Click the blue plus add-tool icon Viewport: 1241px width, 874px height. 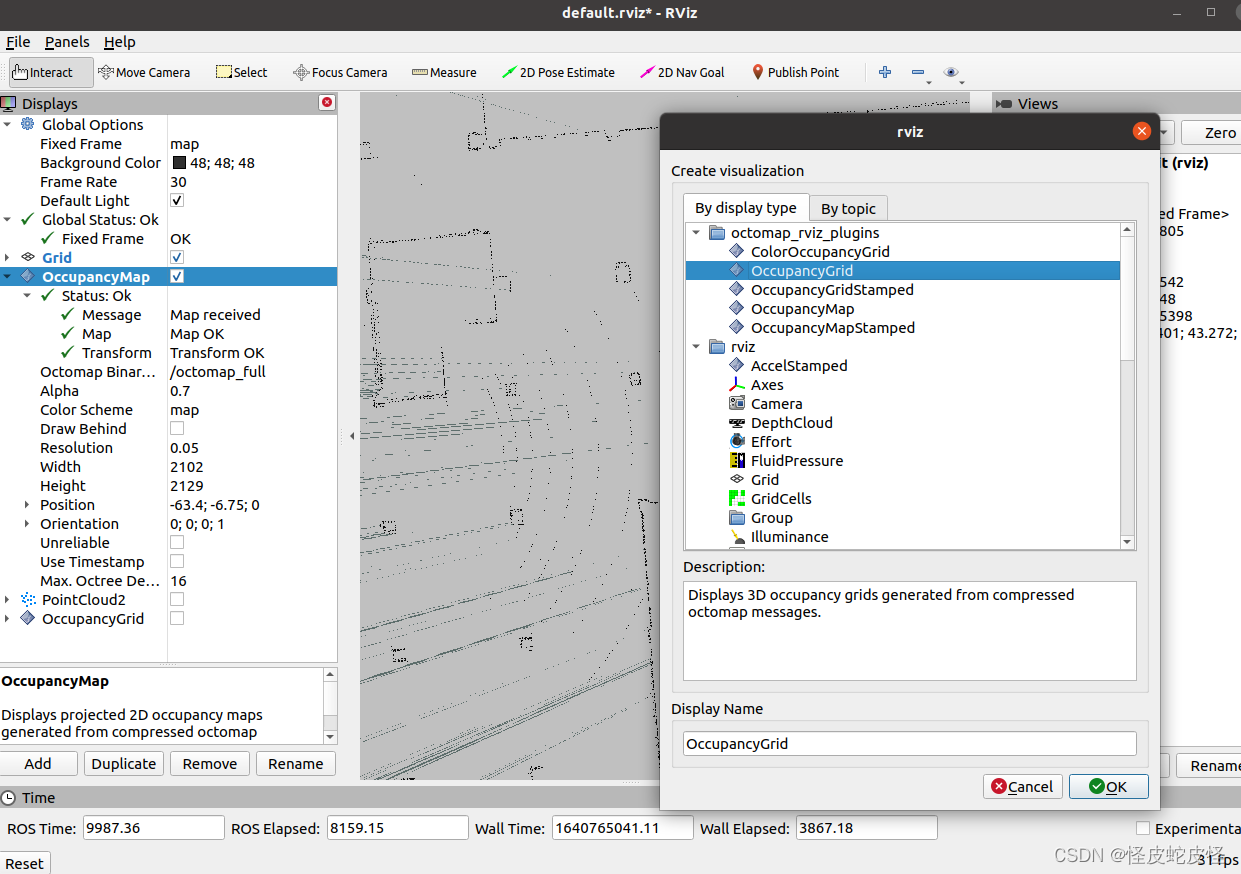click(x=884, y=72)
